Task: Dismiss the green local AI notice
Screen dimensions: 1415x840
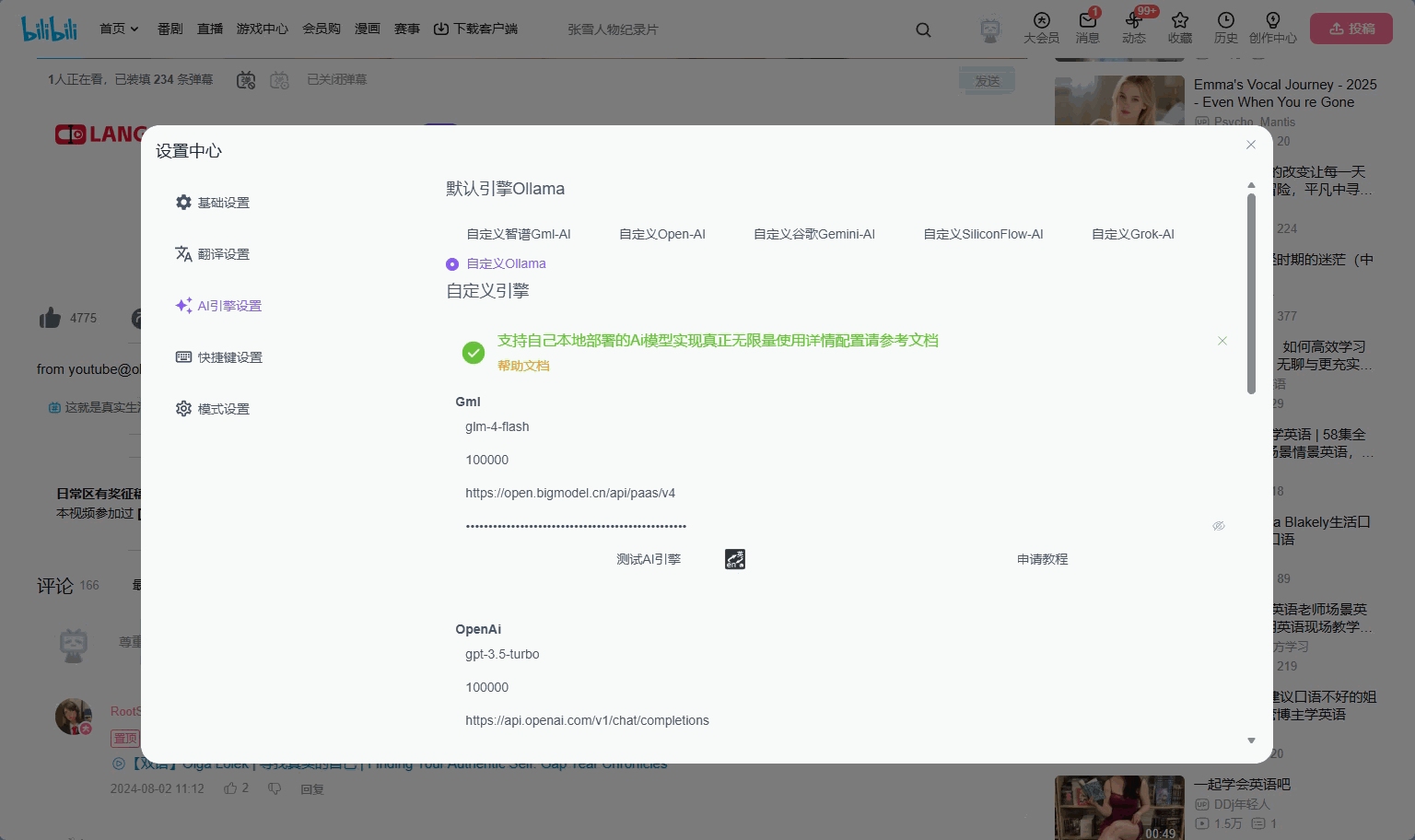Action: (1222, 341)
